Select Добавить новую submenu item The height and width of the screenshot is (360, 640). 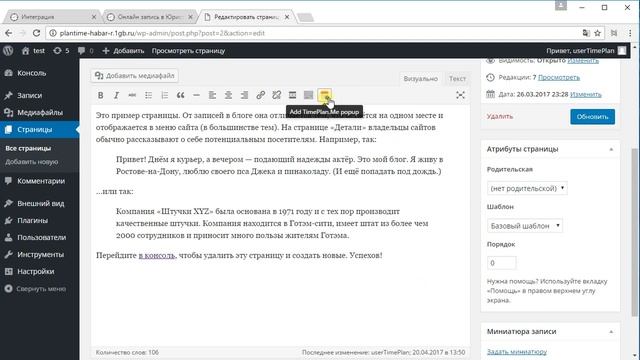pos(31,162)
